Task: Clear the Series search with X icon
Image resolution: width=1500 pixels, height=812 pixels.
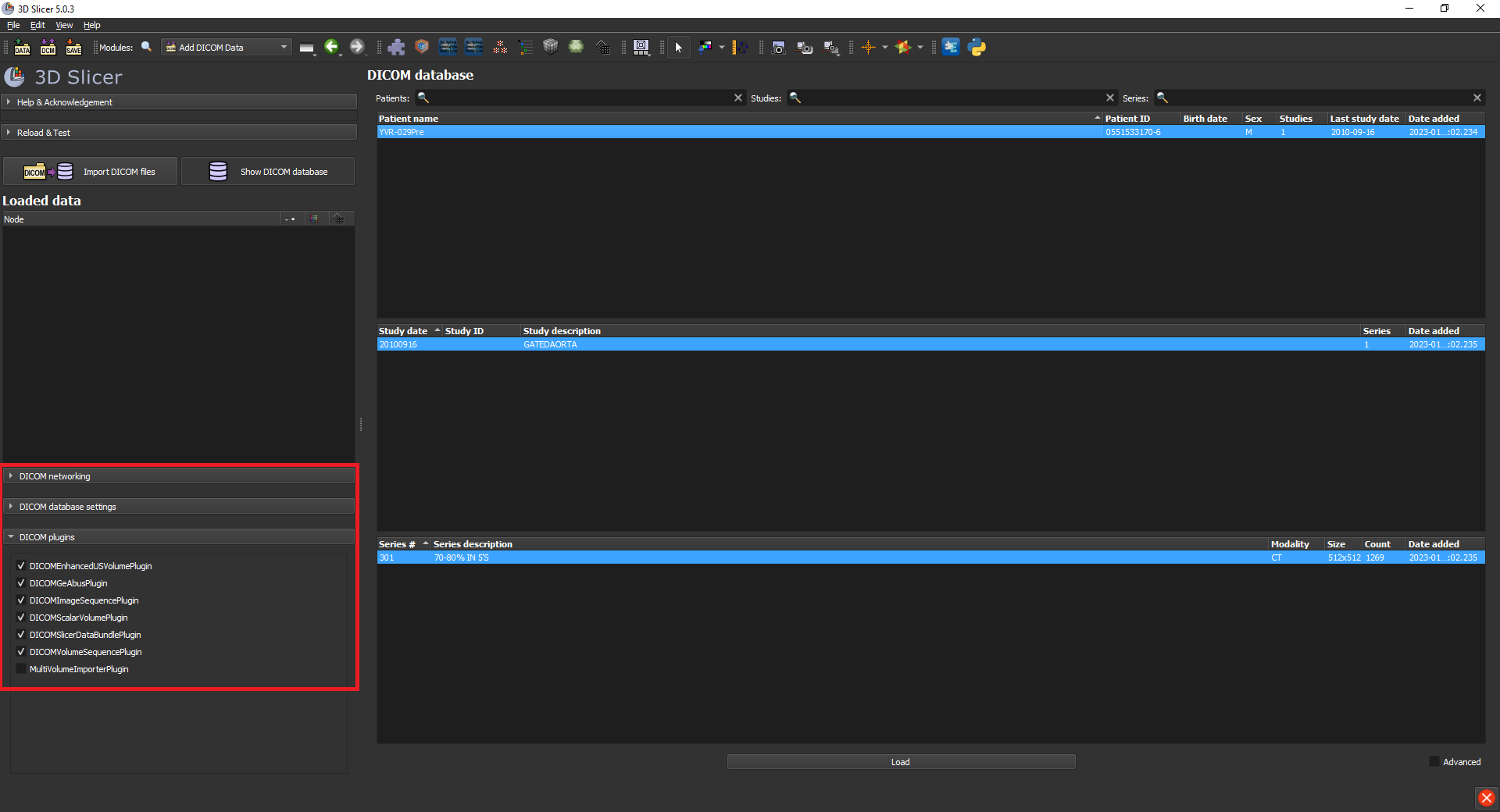Action: [x=1477, y=98]
